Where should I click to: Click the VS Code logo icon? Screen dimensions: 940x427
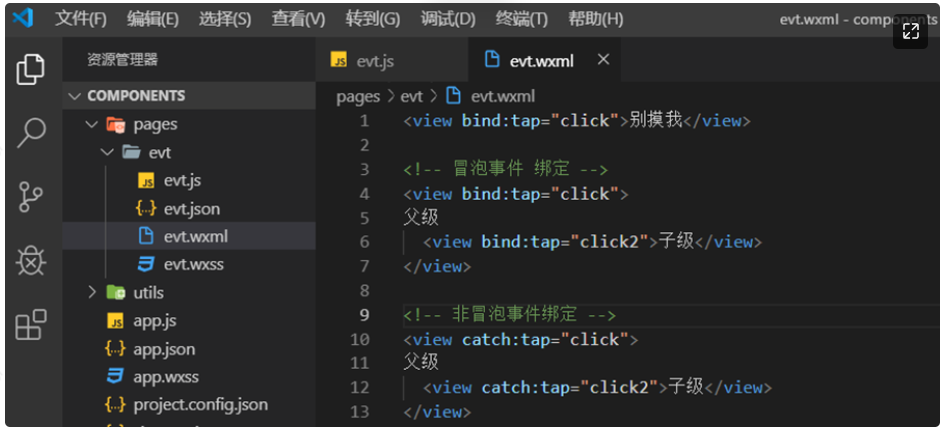point(22,18)
